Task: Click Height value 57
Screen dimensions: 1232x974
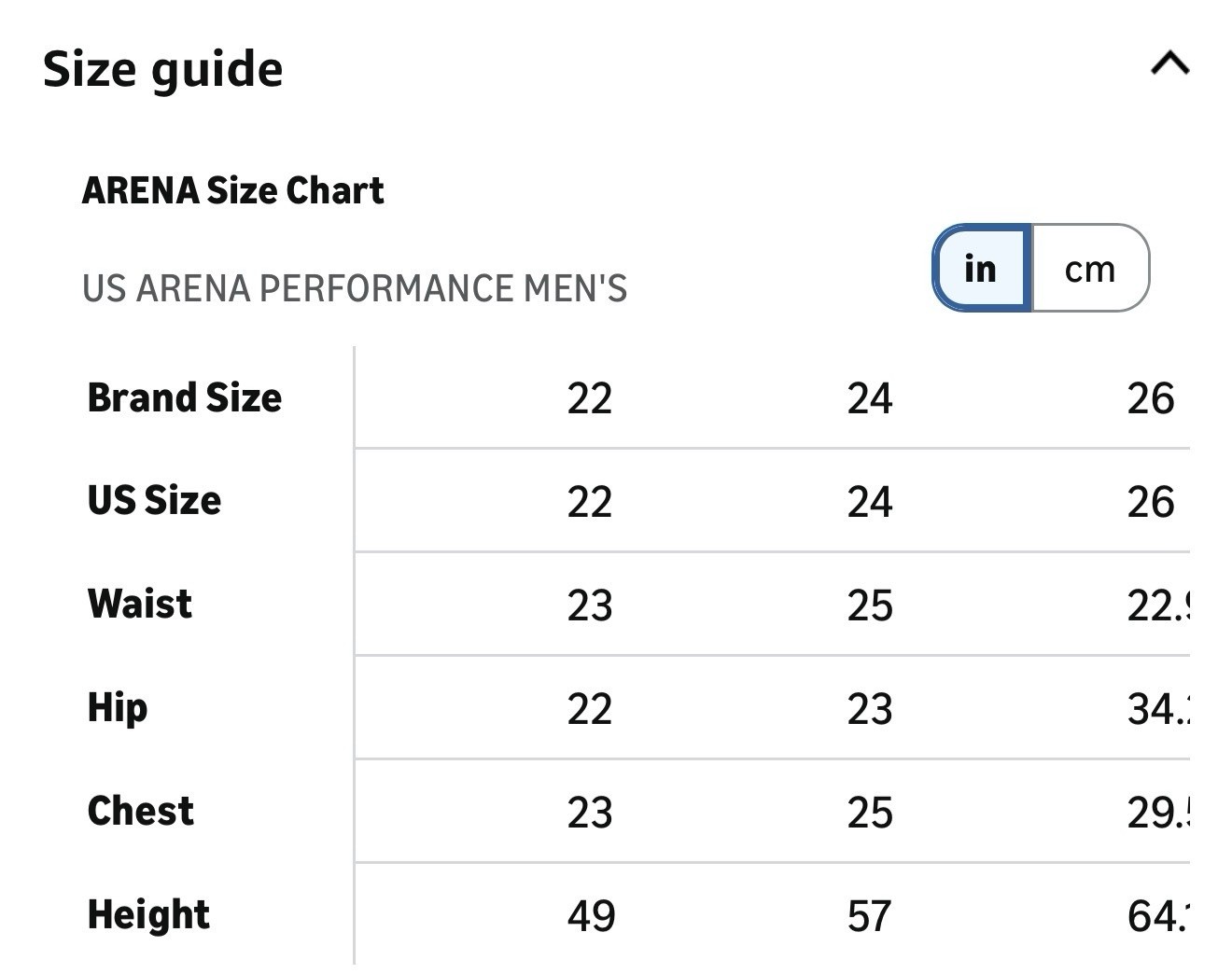Action: point(869,916)
